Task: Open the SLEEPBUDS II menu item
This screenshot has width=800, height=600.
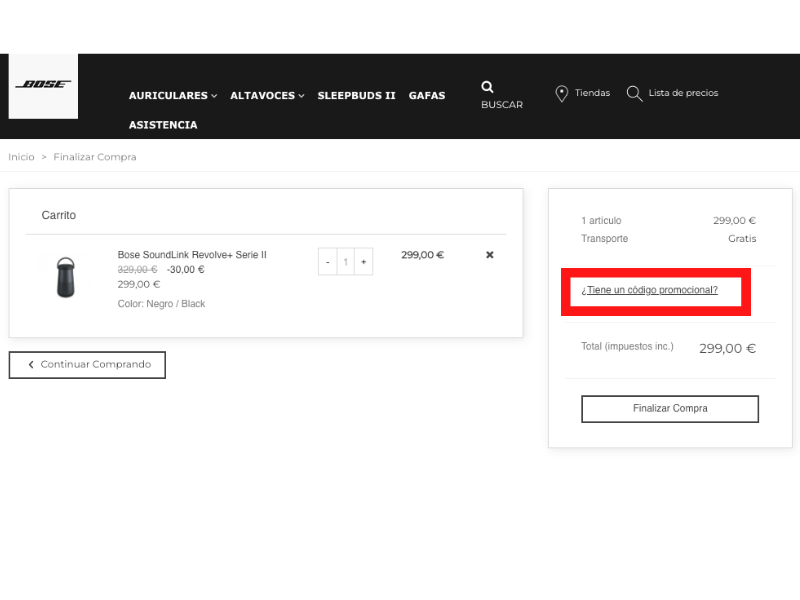Action: click(x=356, y=96)
